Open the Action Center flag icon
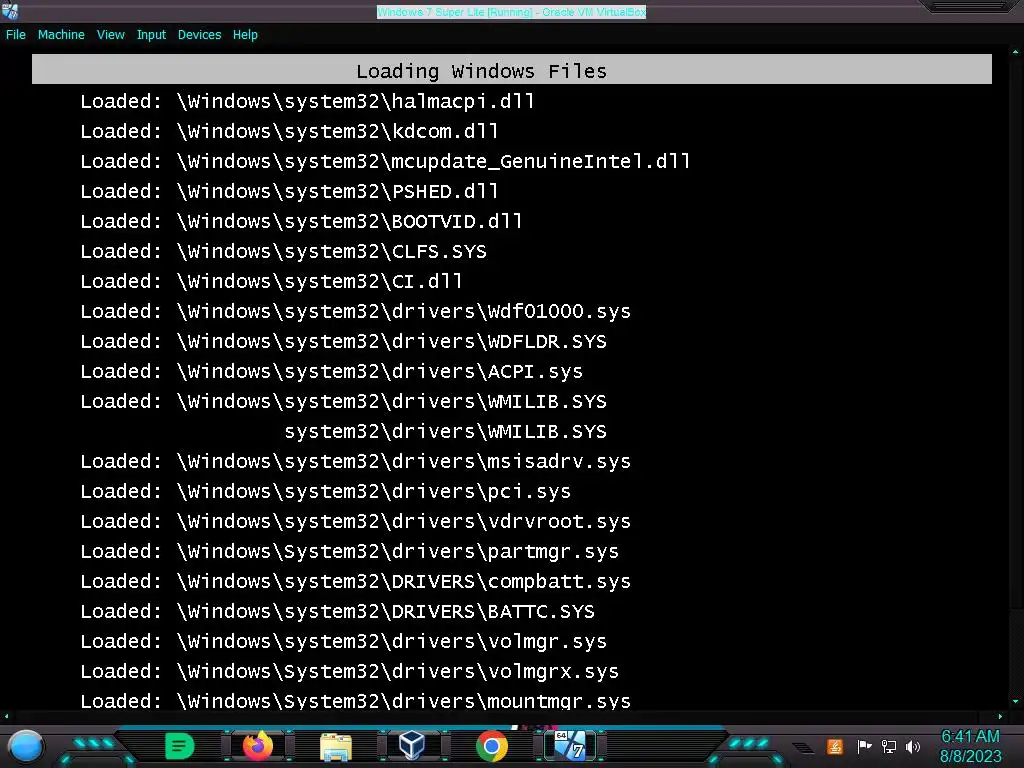 pos(864,746)
